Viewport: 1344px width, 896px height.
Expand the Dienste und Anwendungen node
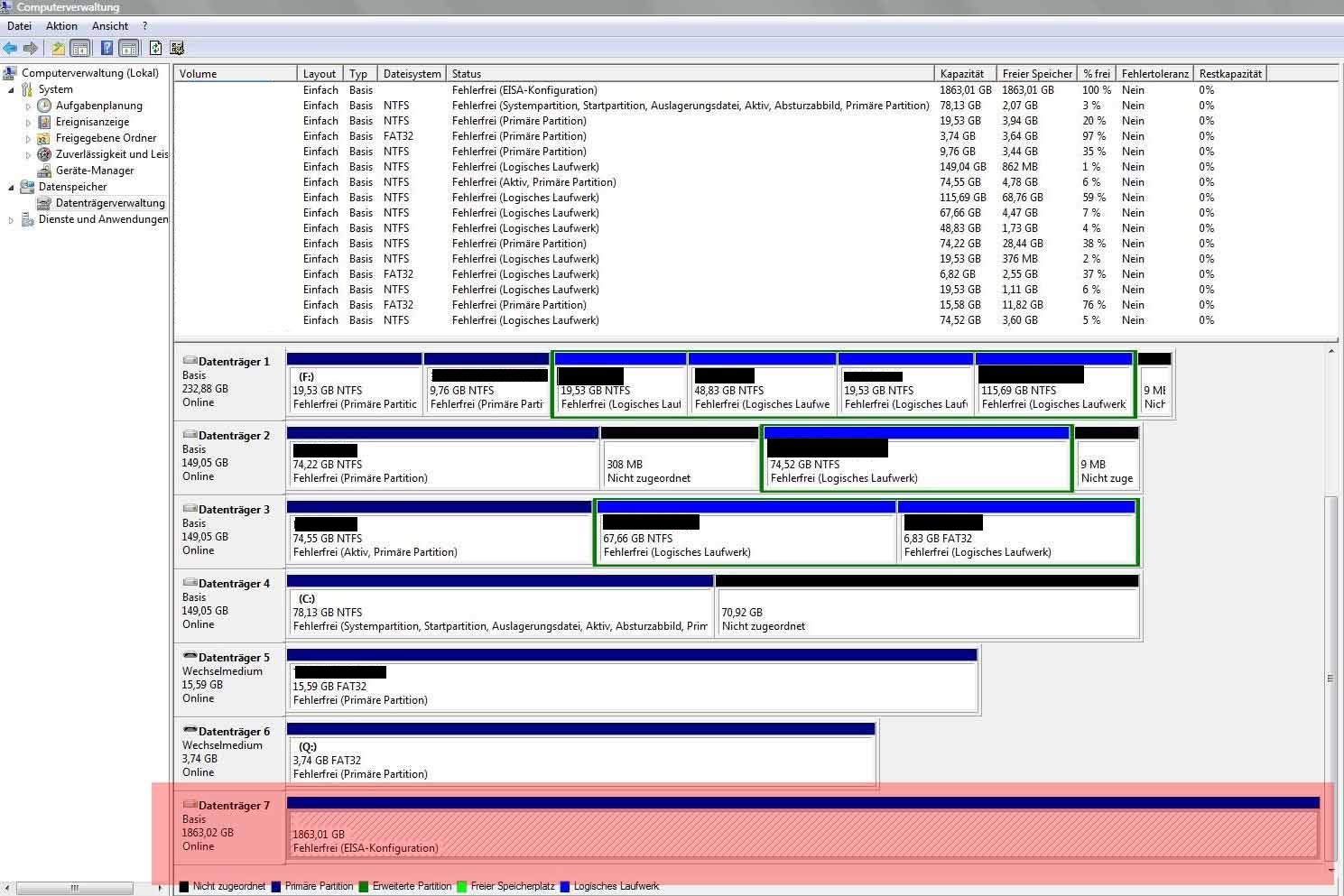tap(11, 219)
